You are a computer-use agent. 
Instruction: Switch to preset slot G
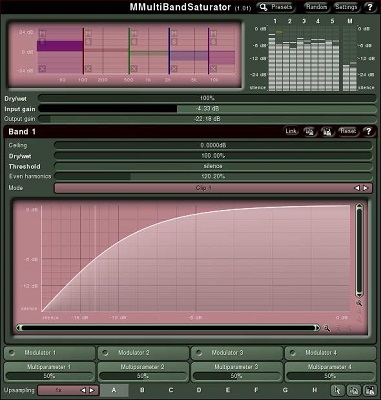(x=285, y=390)
